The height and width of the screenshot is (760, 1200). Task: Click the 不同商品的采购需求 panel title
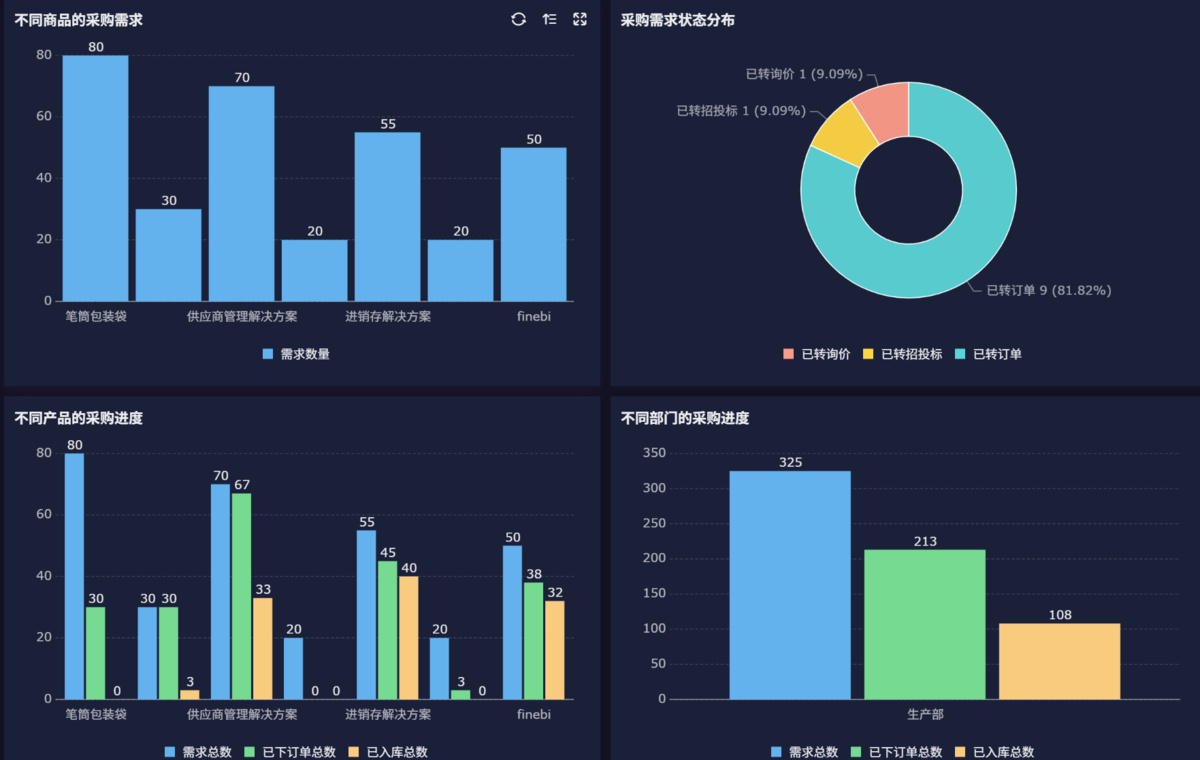[x=78, y=20]
